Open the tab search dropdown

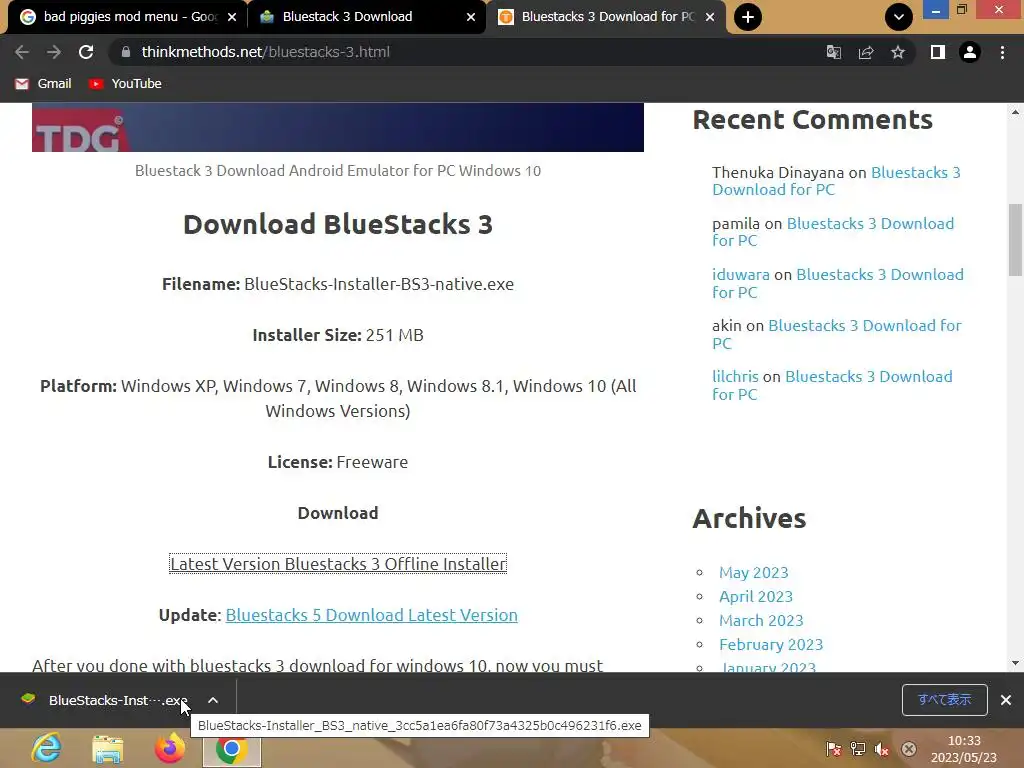899,17
